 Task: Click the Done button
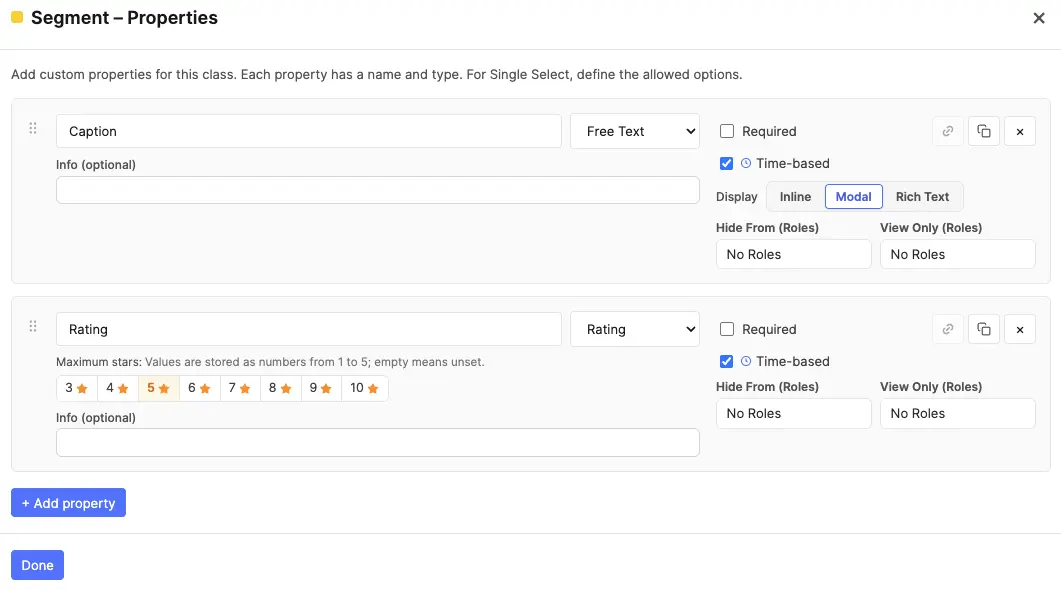[x=37, y=565]
